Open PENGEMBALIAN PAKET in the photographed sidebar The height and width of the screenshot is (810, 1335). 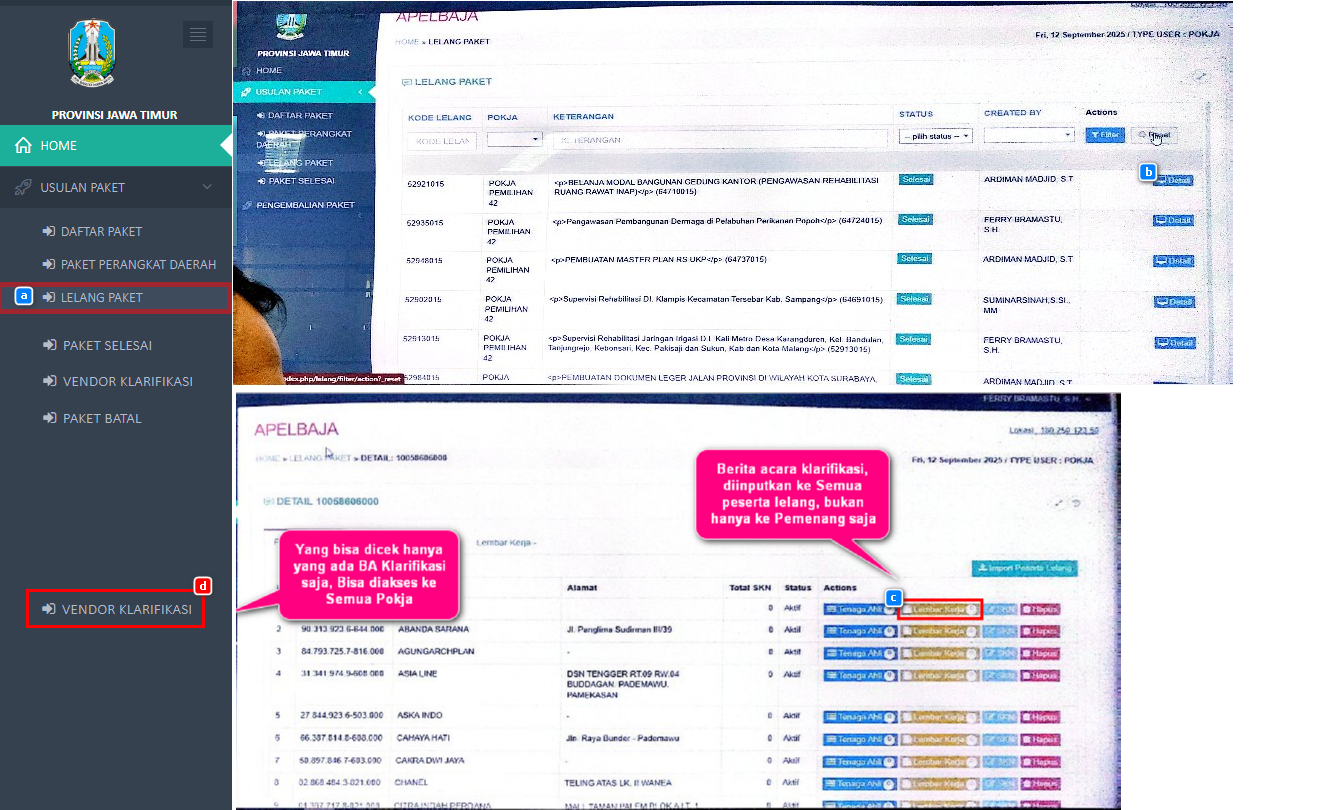point(299,205)
